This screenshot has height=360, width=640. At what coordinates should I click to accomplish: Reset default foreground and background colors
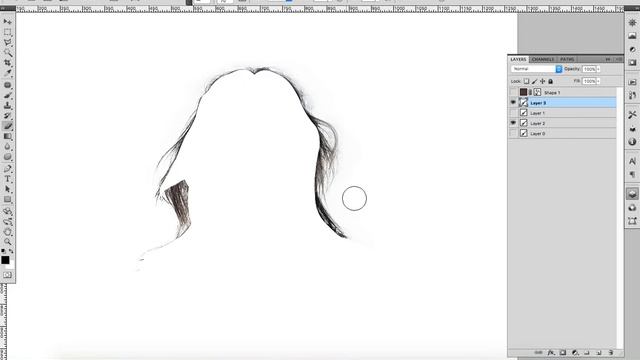(3, 251)
